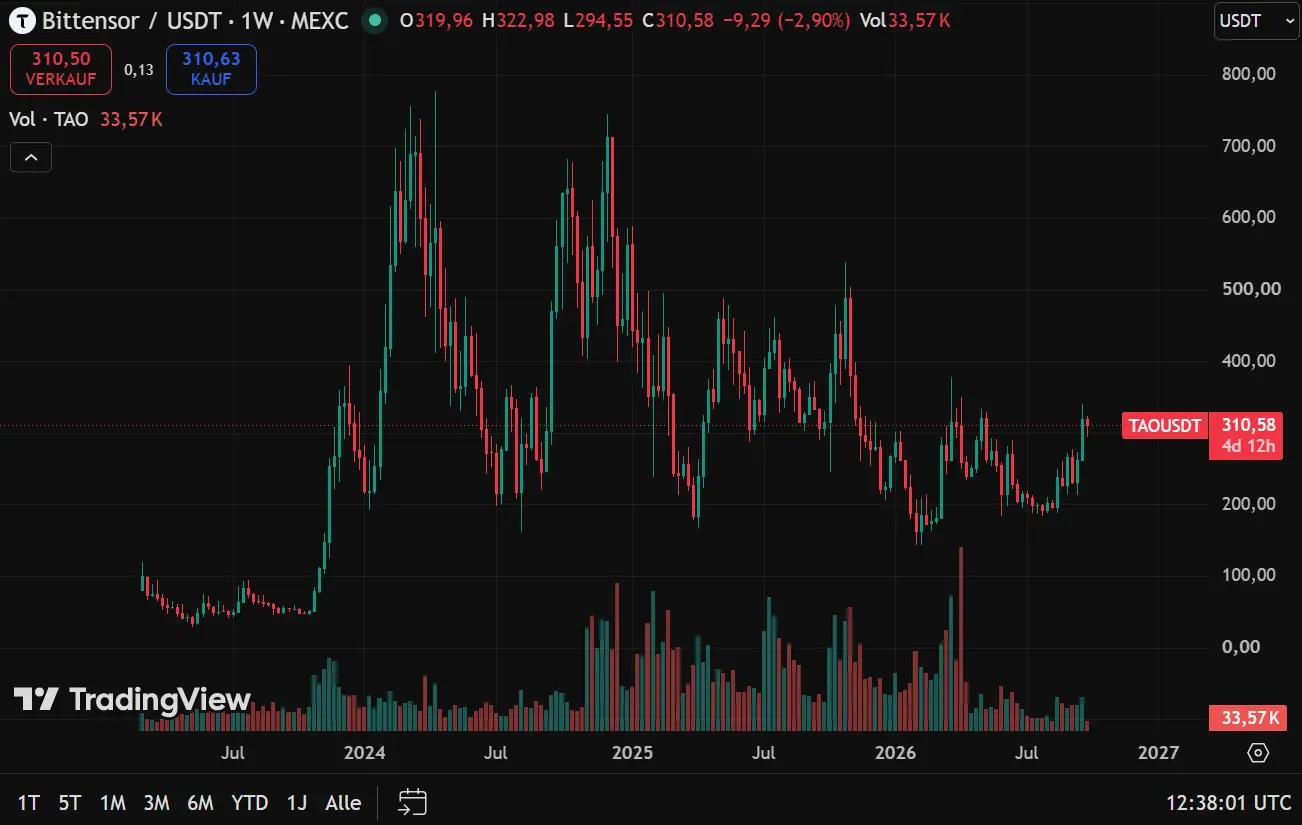1302x825 pixels.
Task: Collapse the indicator legend with chevron button
Action: [x=31, y=157]
